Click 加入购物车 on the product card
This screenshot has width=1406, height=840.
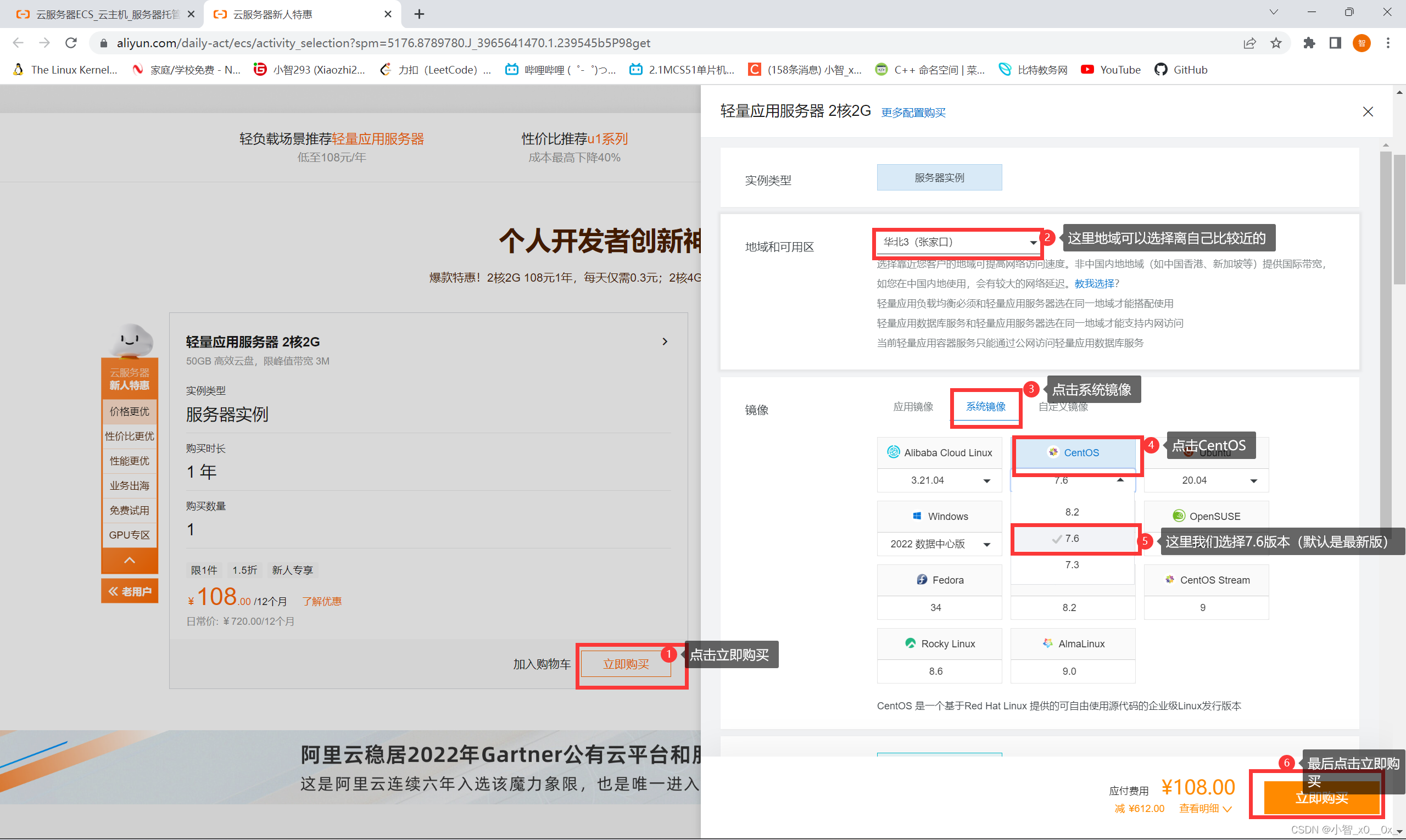[542, 664]
